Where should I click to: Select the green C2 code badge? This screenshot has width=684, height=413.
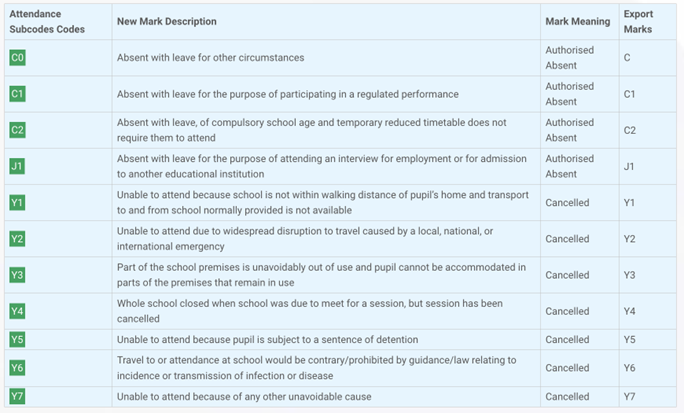(x=17, y=130)
